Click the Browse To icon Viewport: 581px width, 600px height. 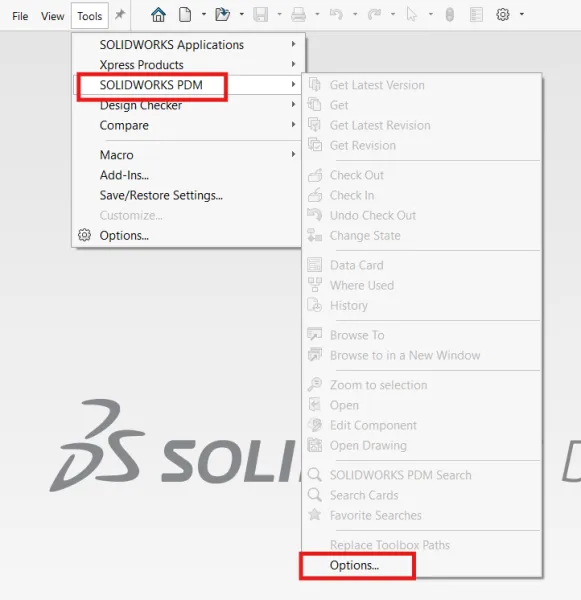point(315,335)
